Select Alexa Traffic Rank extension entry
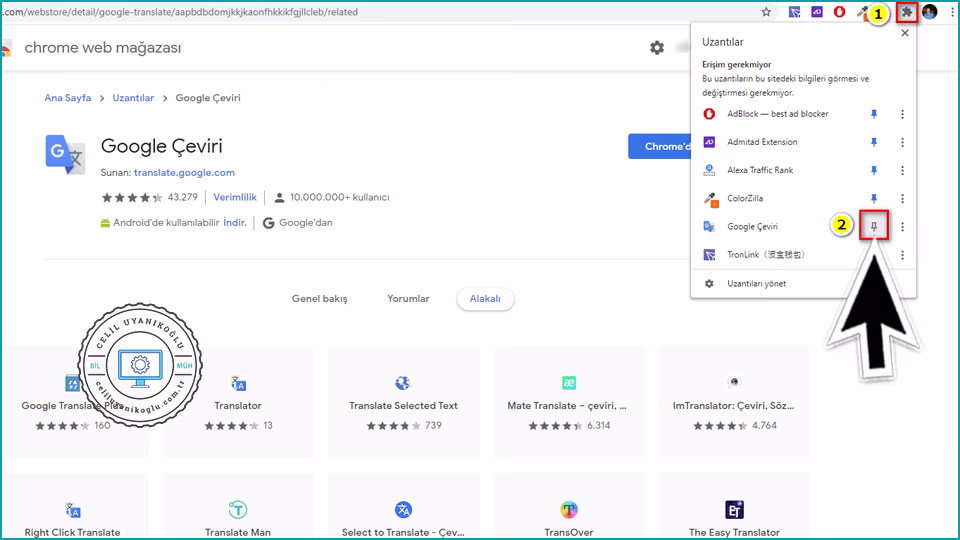 [x=760, y=170]
